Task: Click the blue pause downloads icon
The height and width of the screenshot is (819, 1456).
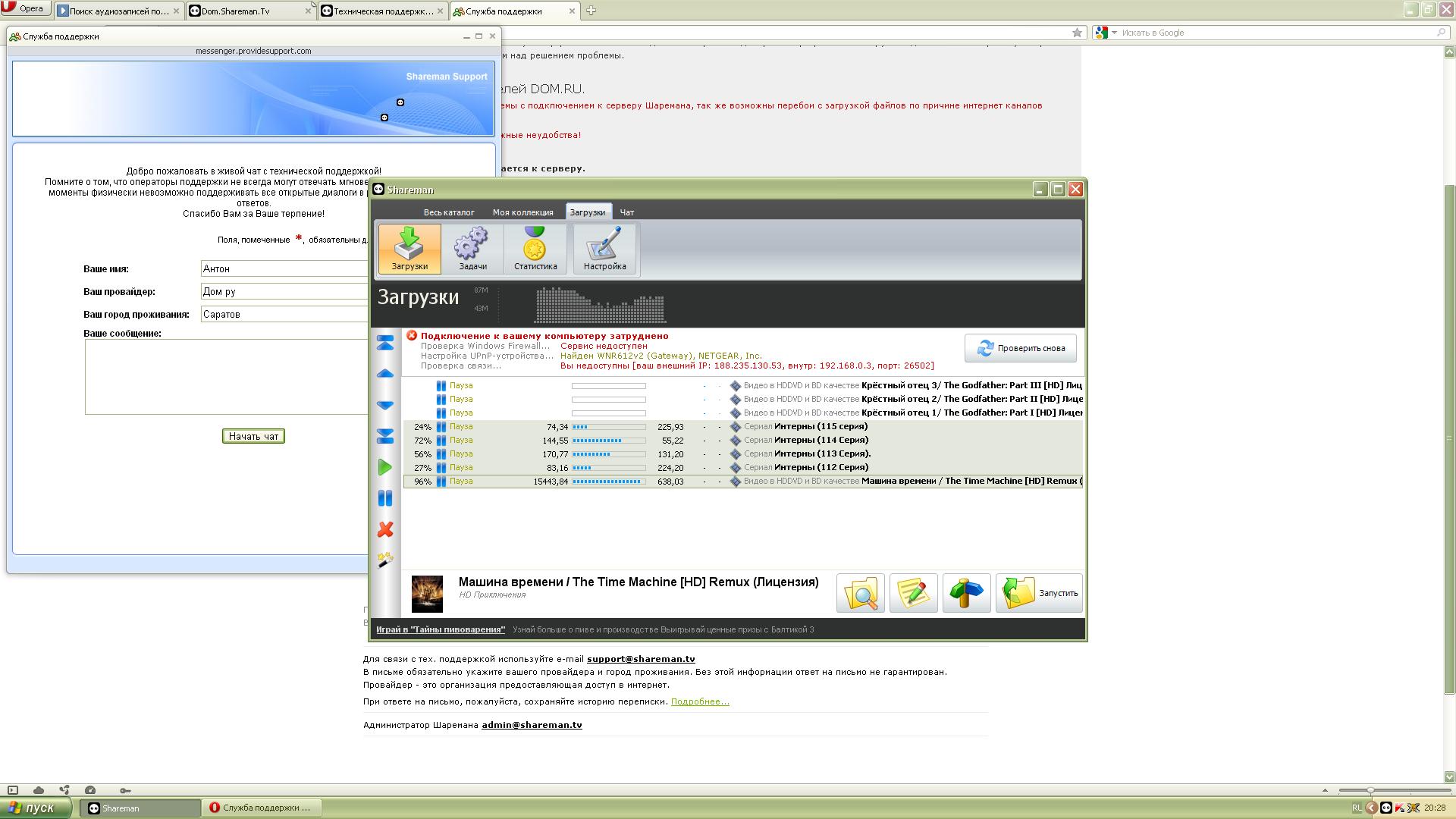Action: click(x=385, y=498)
